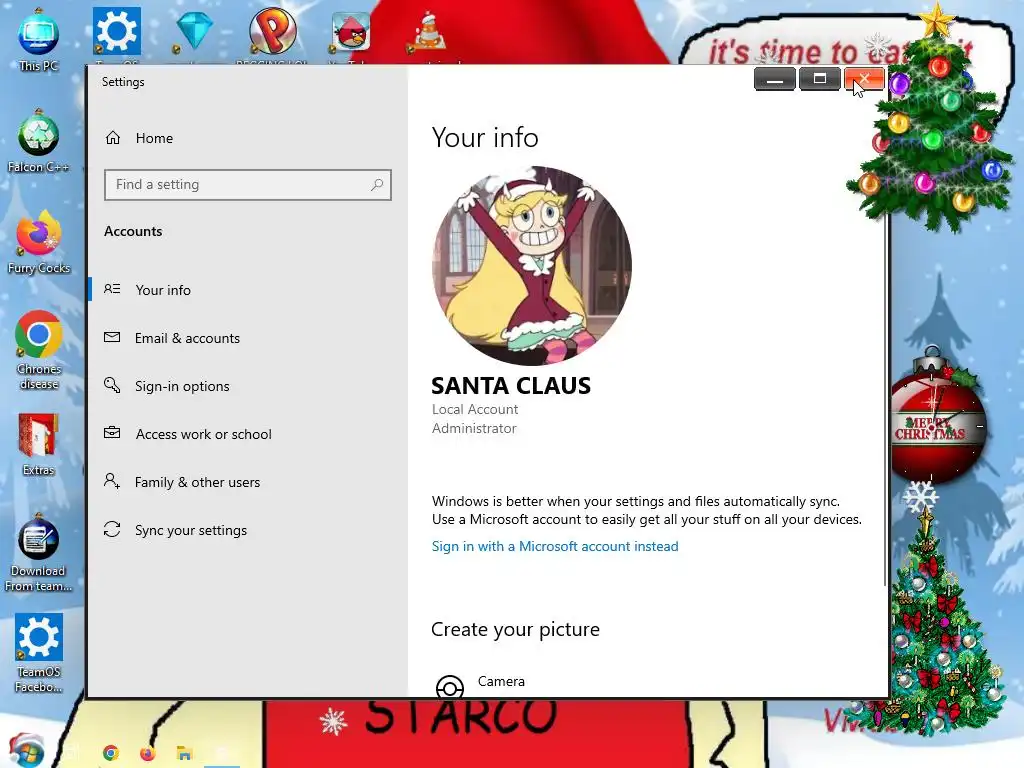Close the Settings window
This screenshot has height=768, width=1024.
tap(864, 79)
